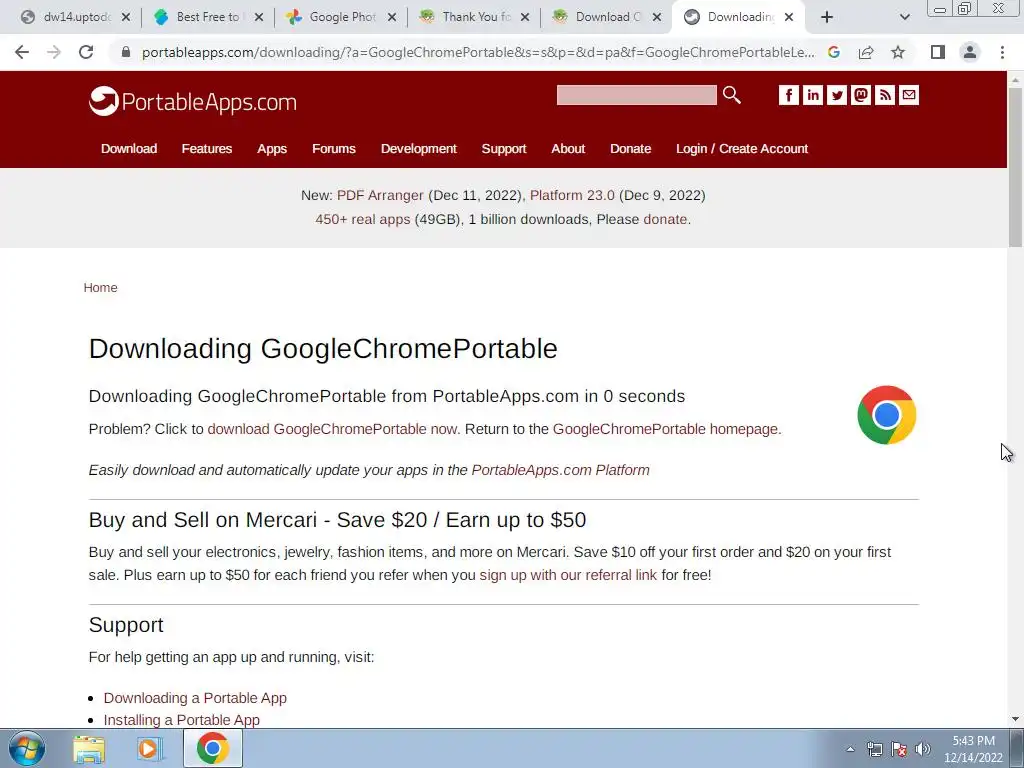
Task: Open the Donate nav item
Action: click(630, 148)
